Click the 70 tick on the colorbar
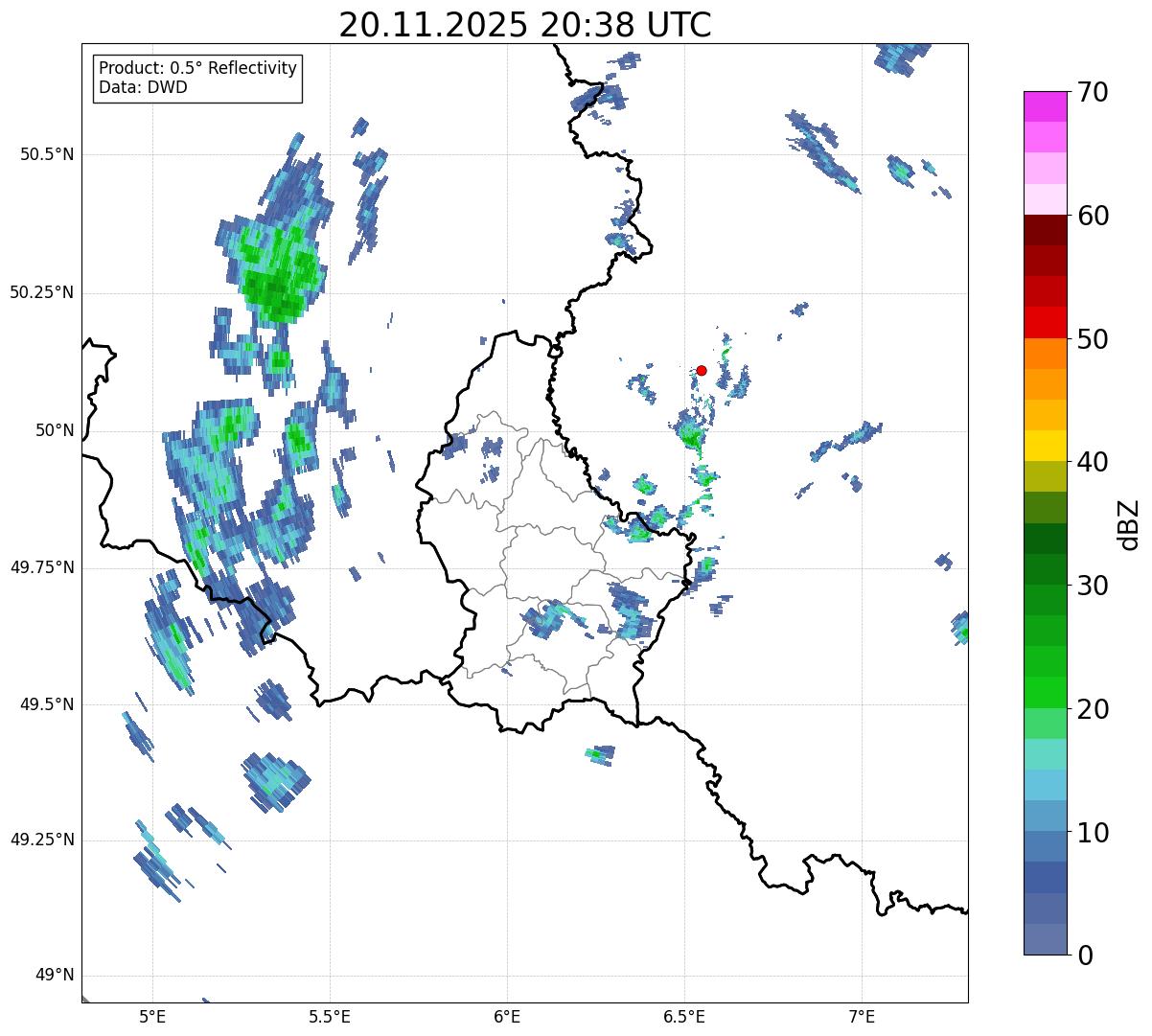 coord(1093,92)
